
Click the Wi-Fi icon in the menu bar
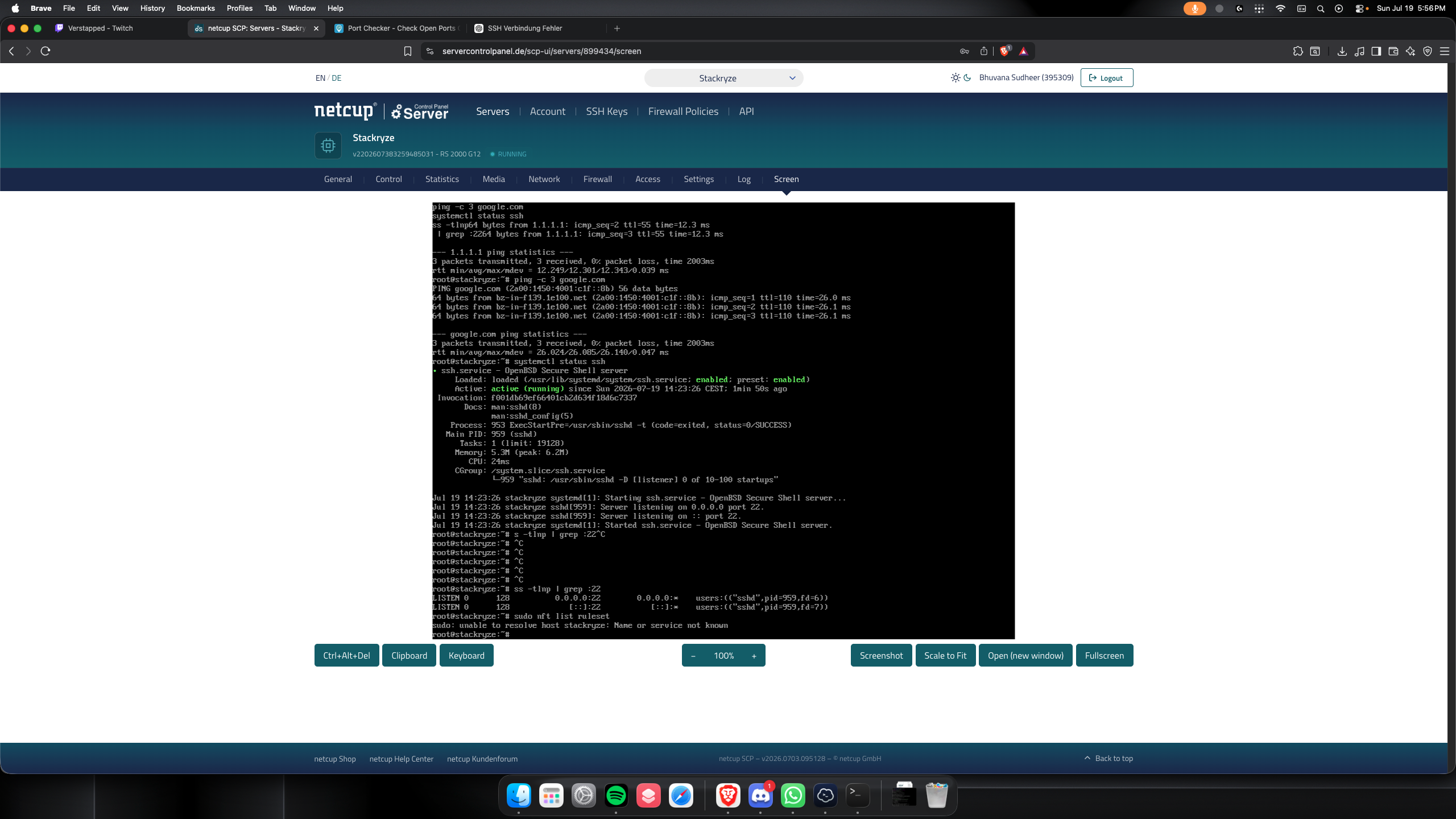1280,9
